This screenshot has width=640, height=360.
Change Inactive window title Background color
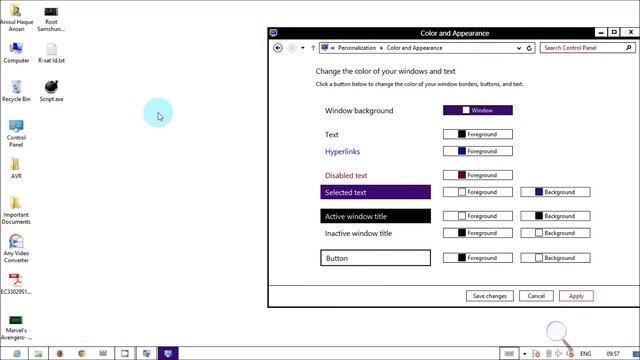tap(555, 233)
